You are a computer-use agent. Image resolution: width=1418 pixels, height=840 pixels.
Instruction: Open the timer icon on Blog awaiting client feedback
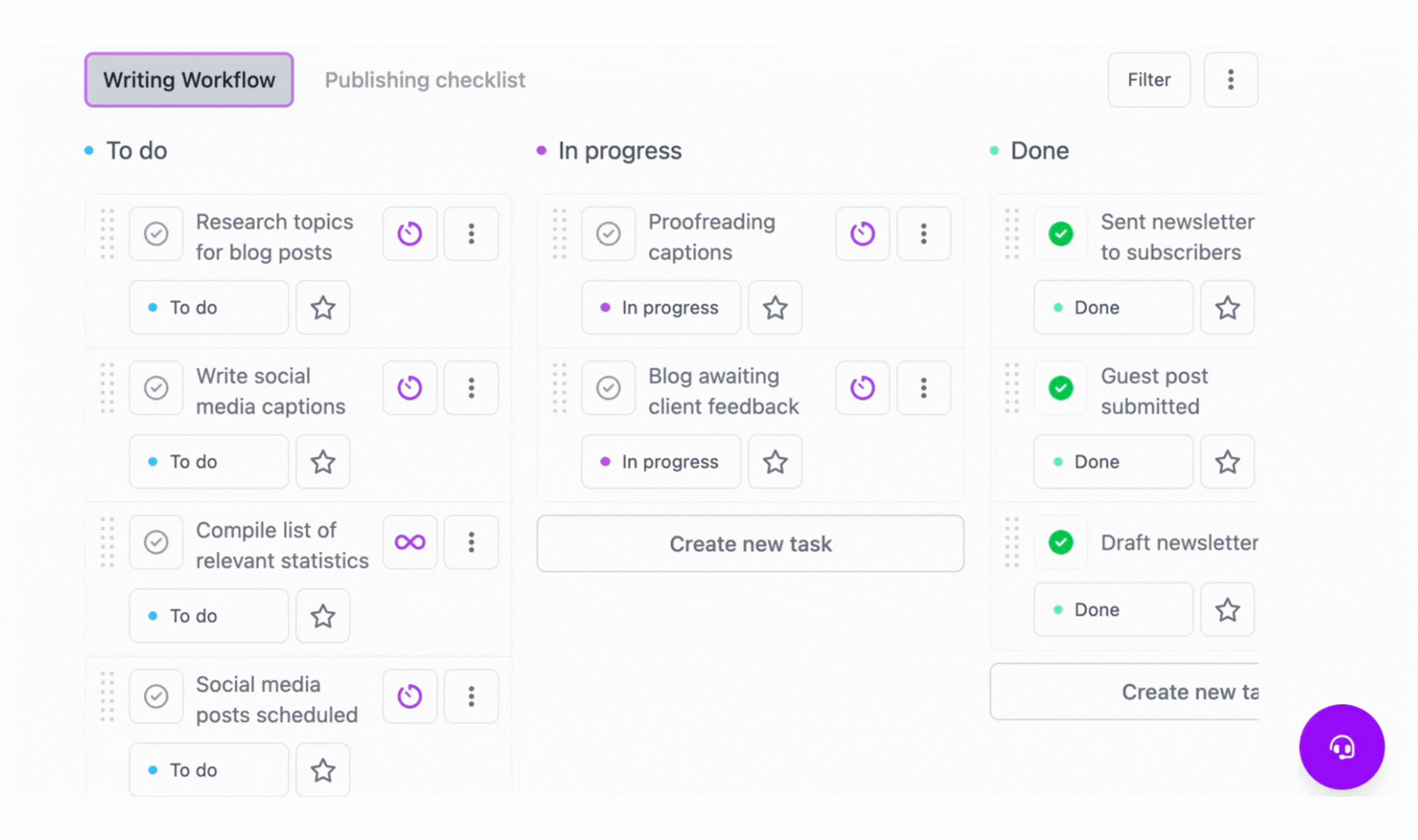(x=862, y=388)
